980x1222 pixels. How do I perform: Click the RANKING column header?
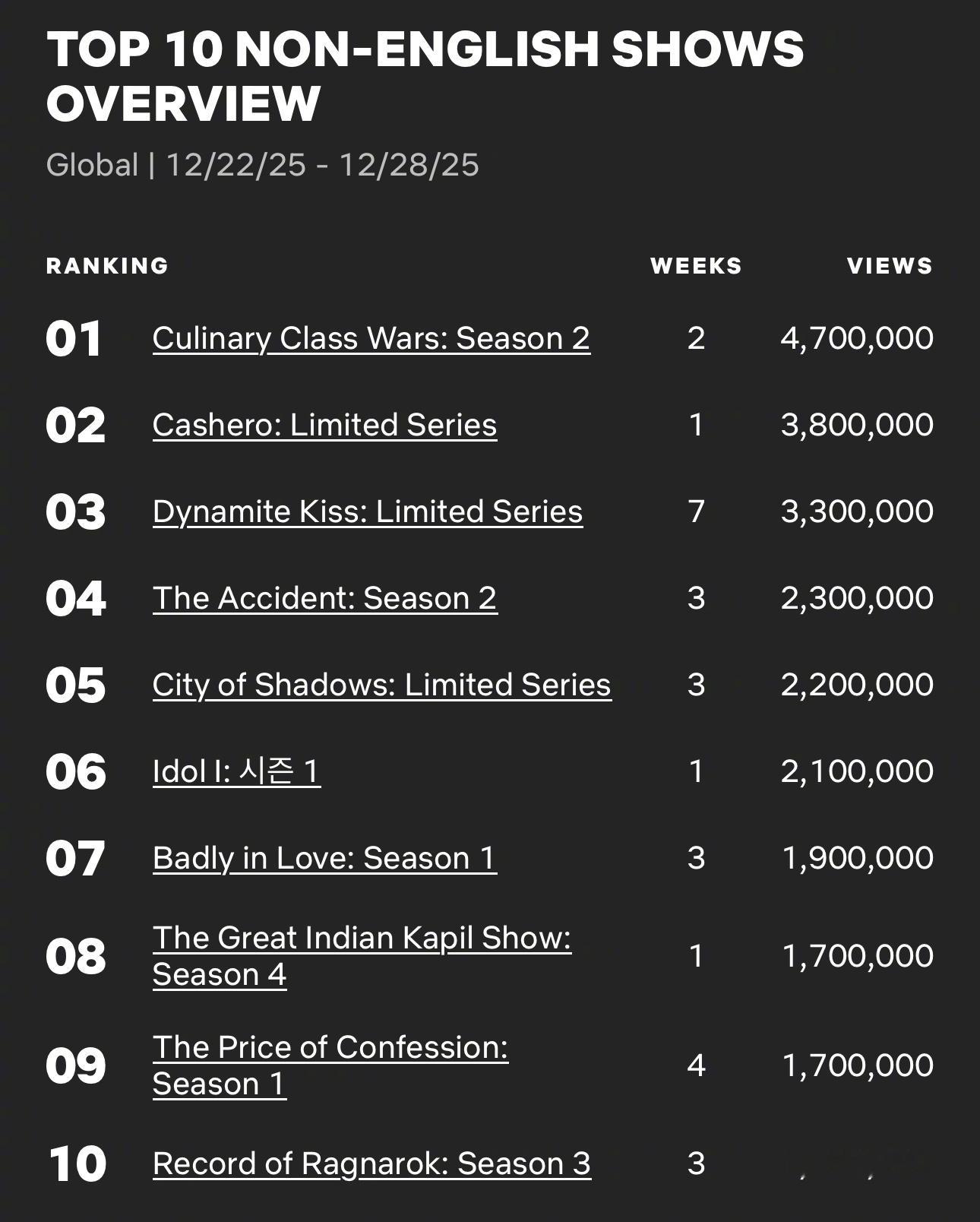click(x=107, y=266)
